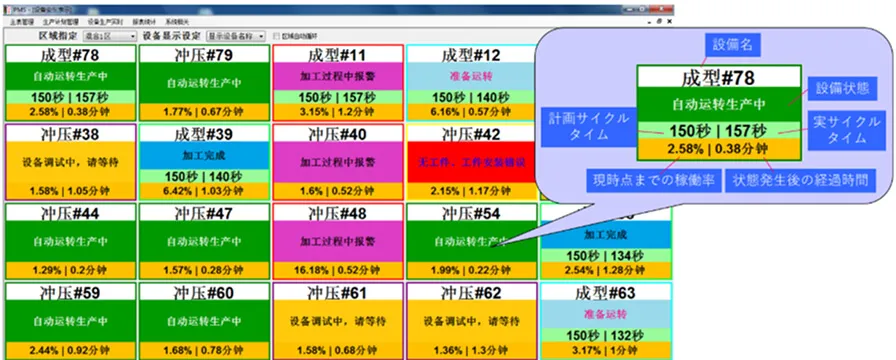Viewport: 896px width, 360px height.
Task: Expand the 设备显示设定 display dropdown
Action: pos(236,36)
